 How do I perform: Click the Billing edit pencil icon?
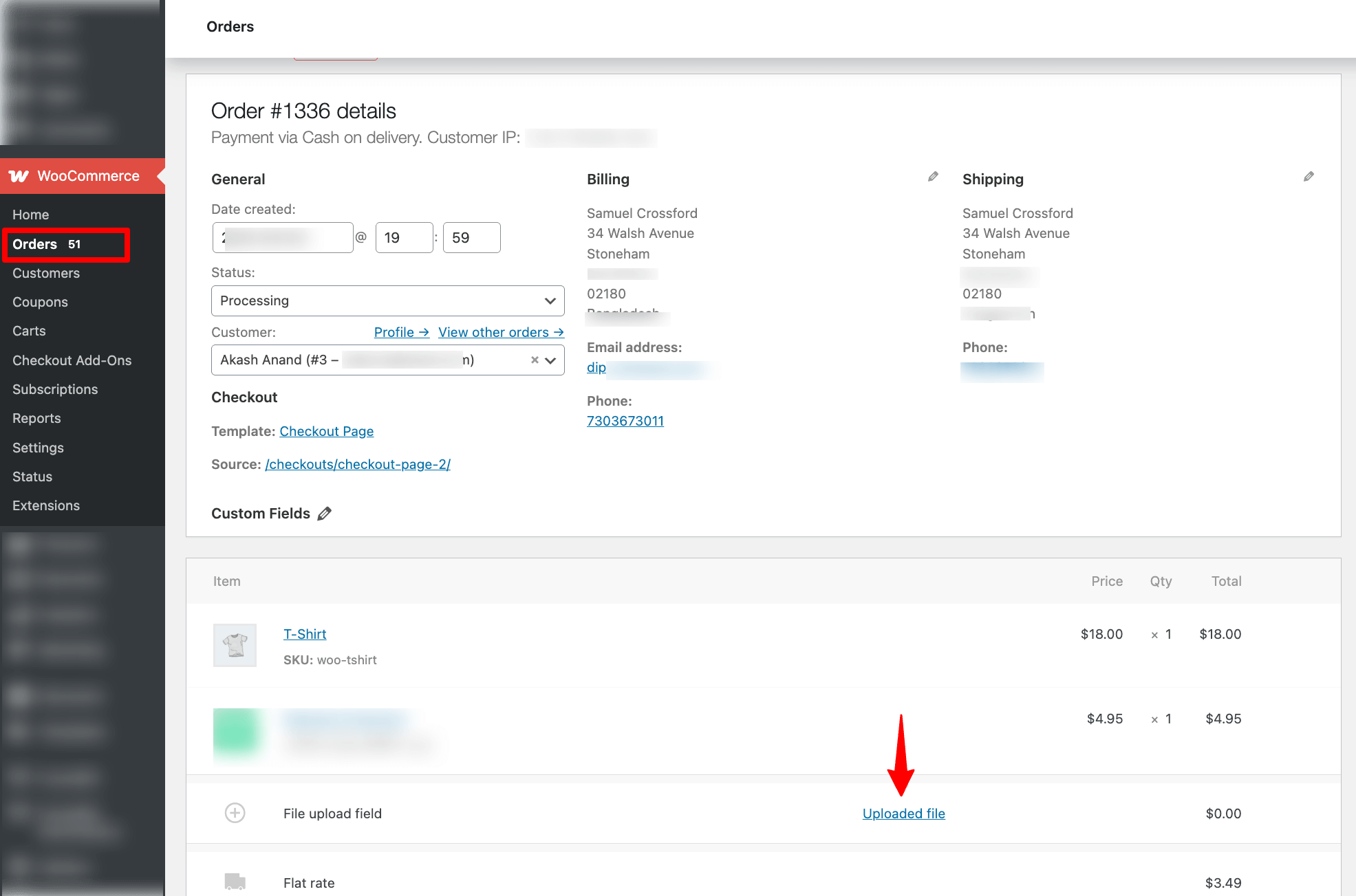pos(933,177)
